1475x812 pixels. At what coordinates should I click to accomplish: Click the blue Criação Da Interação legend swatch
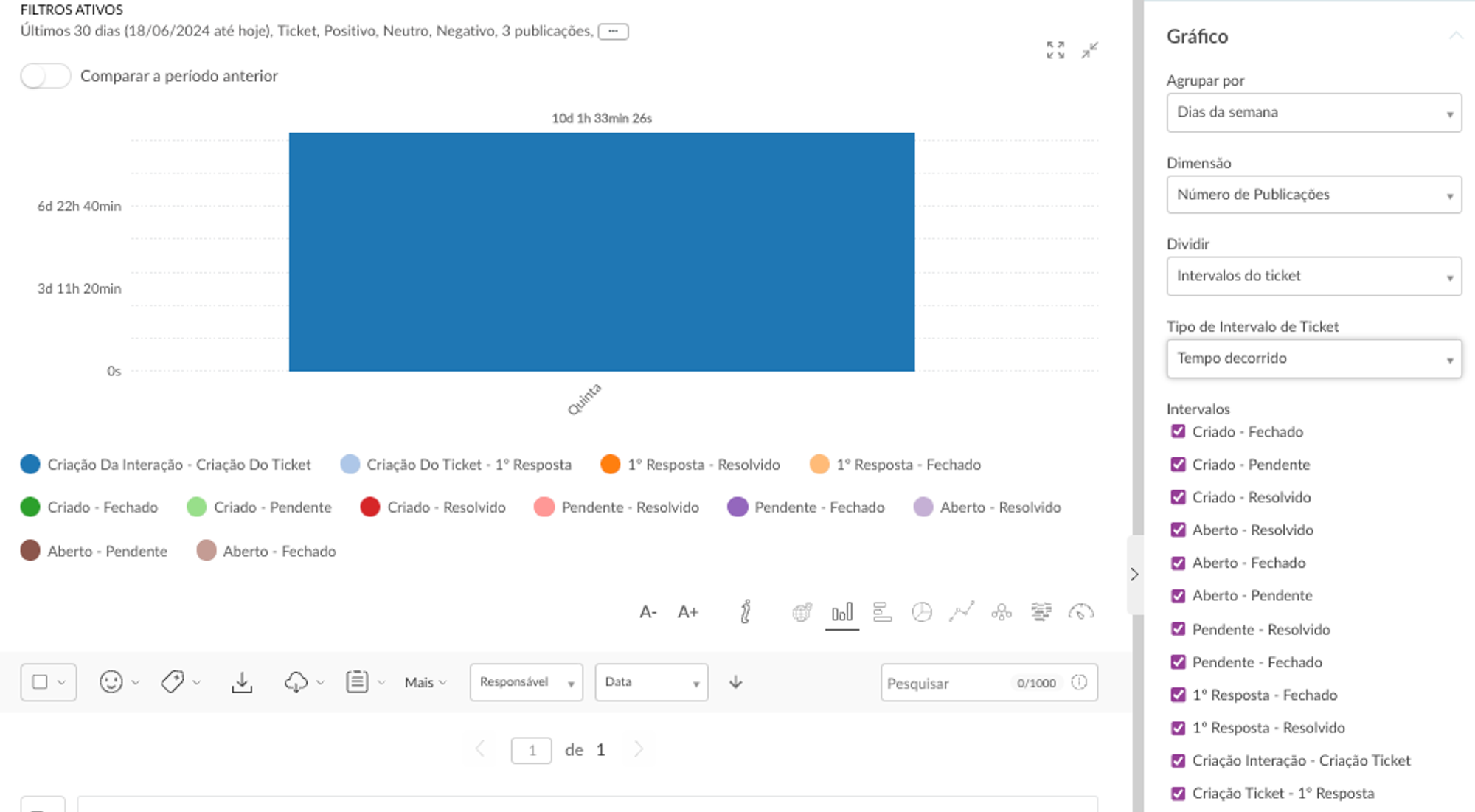click(30, 465)
